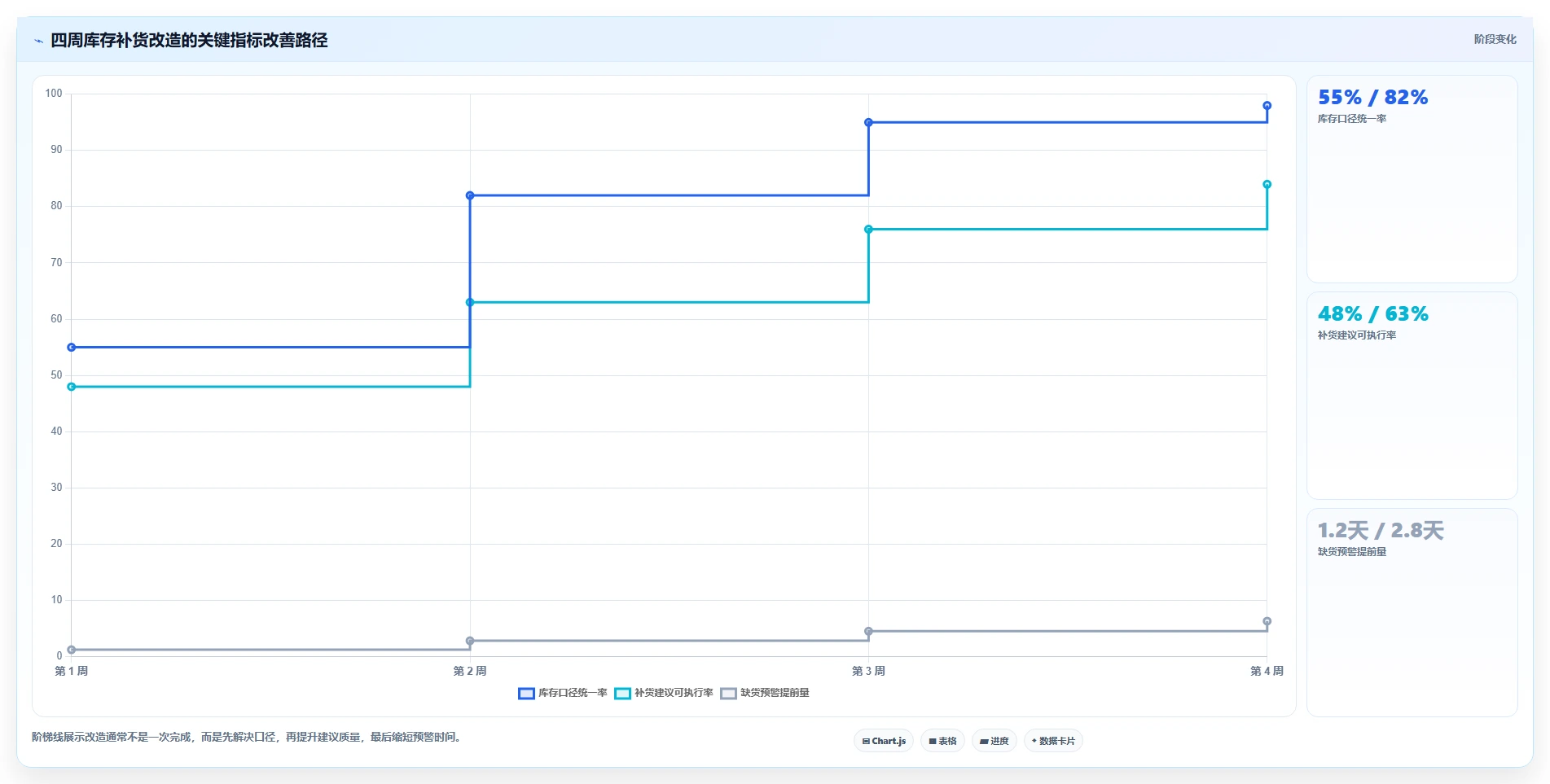Select the 数据卡片 tag
1550x784 pixels.
pyautogui.click(x=1053, y=741)
